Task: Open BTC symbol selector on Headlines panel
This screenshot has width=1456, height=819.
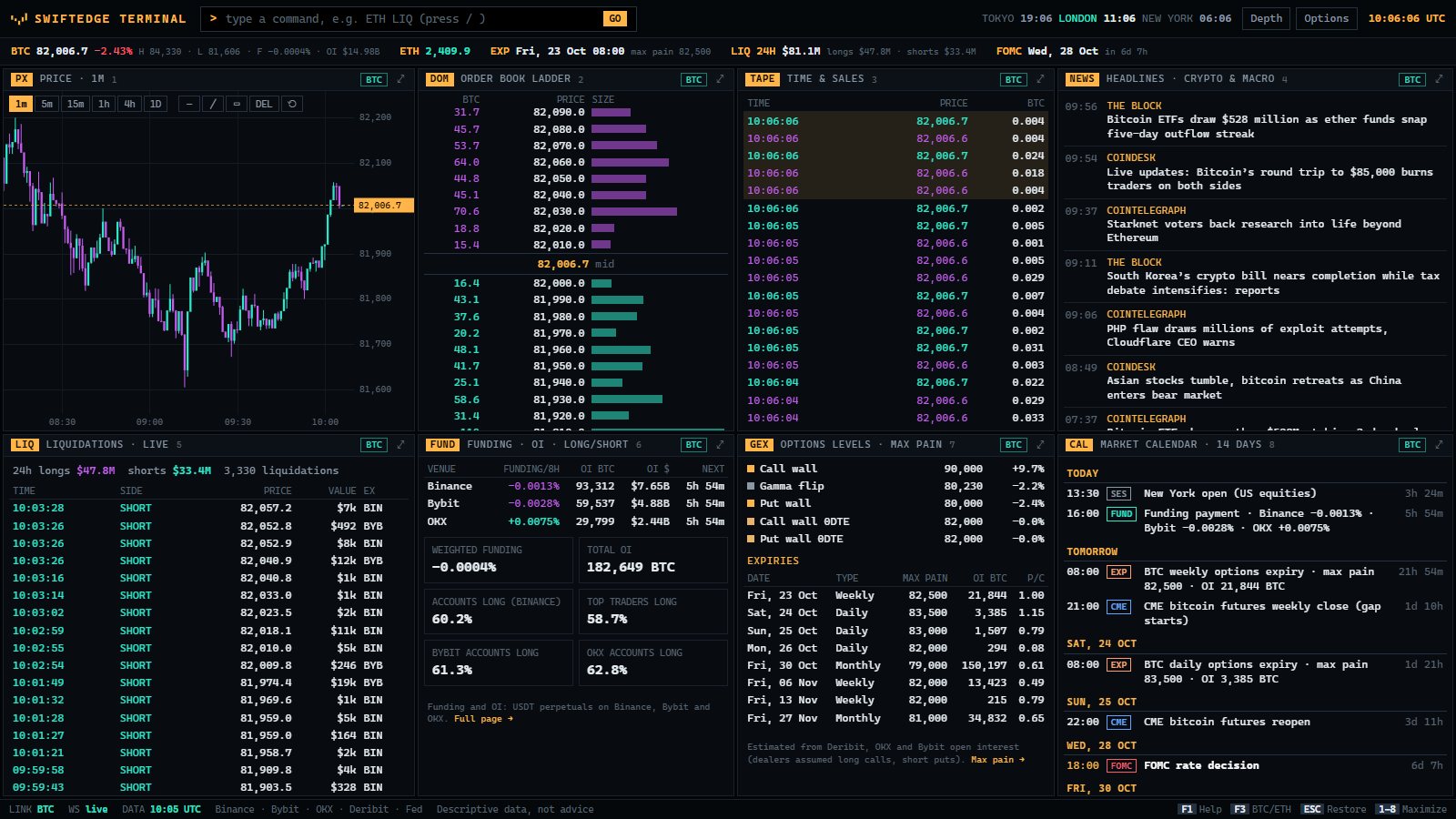Action: [1412, 80]
